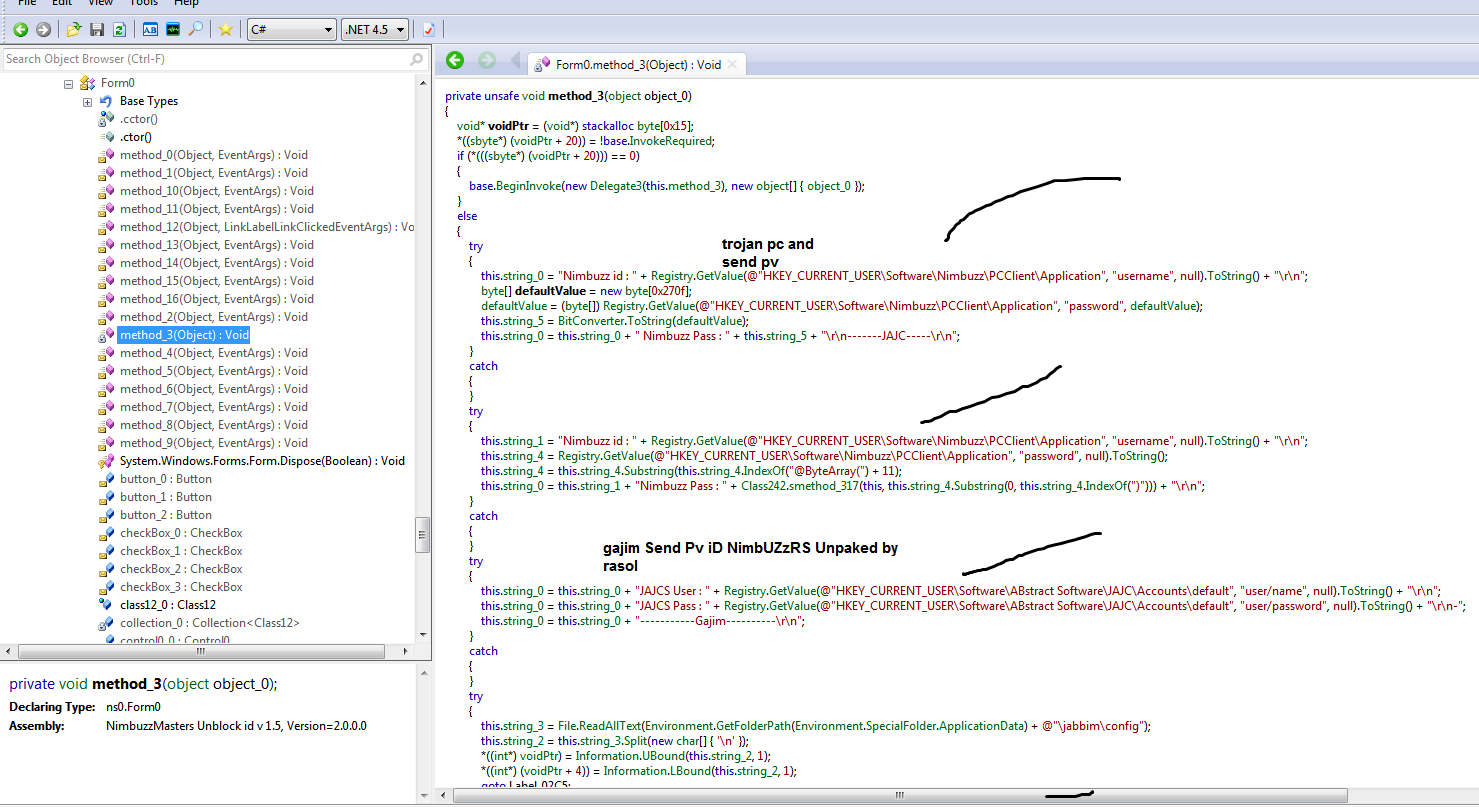Click the NimbuzzMasters Unblock id assembly link
The image size is (1479, 807).
click(x=236, y=726)
